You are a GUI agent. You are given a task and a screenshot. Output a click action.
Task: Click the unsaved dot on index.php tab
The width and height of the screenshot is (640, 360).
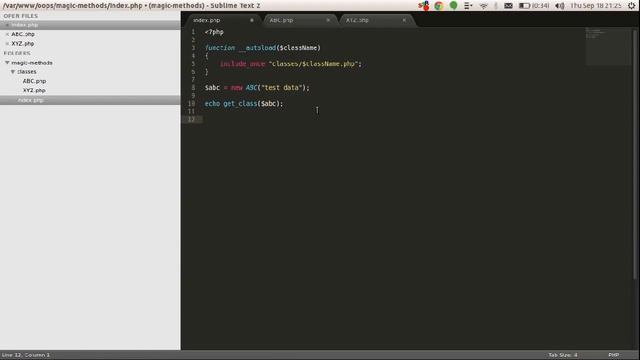pyautogui.click(x=252, y=20)
